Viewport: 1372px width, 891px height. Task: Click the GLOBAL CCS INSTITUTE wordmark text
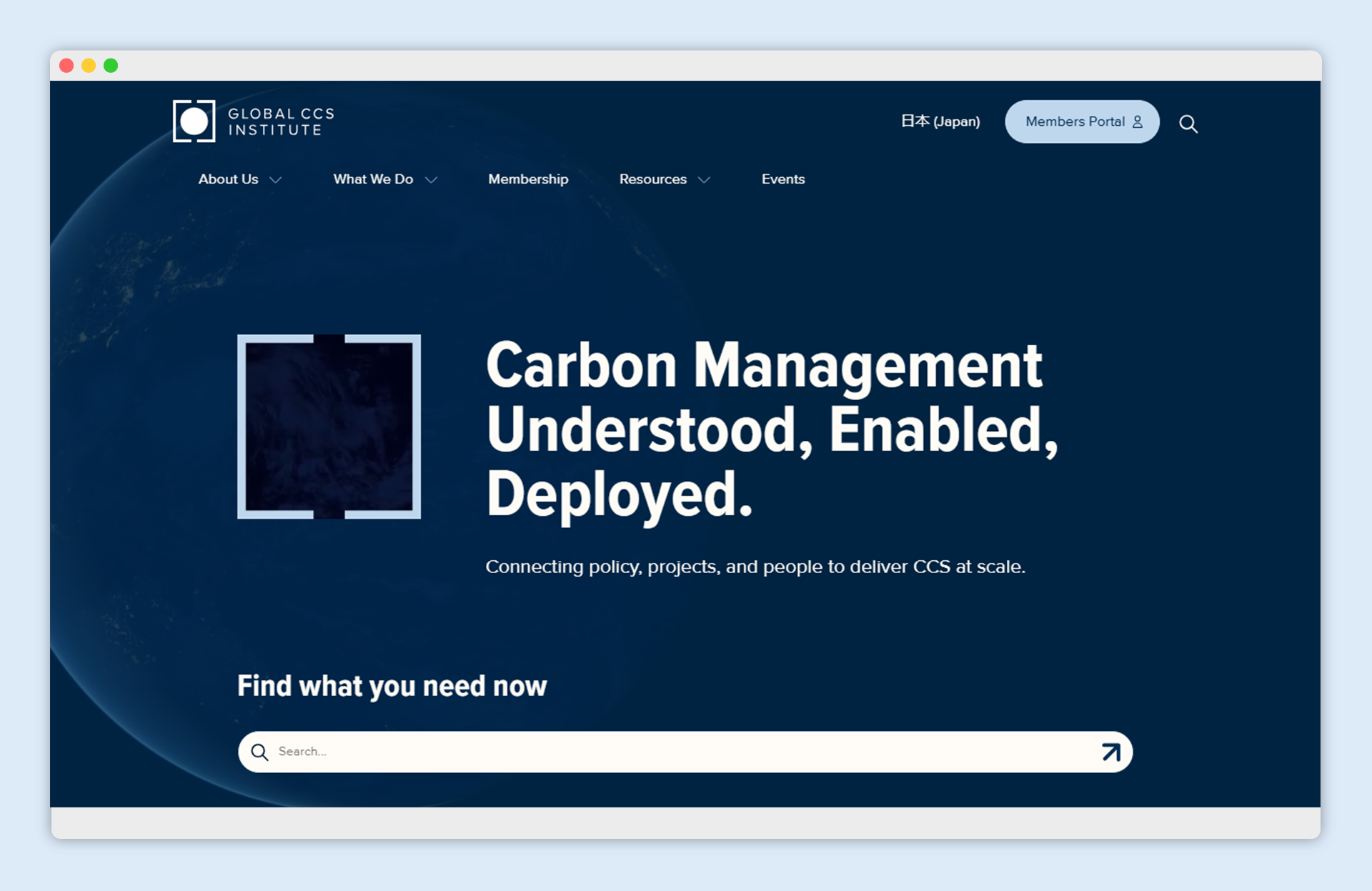click(281, 122)
